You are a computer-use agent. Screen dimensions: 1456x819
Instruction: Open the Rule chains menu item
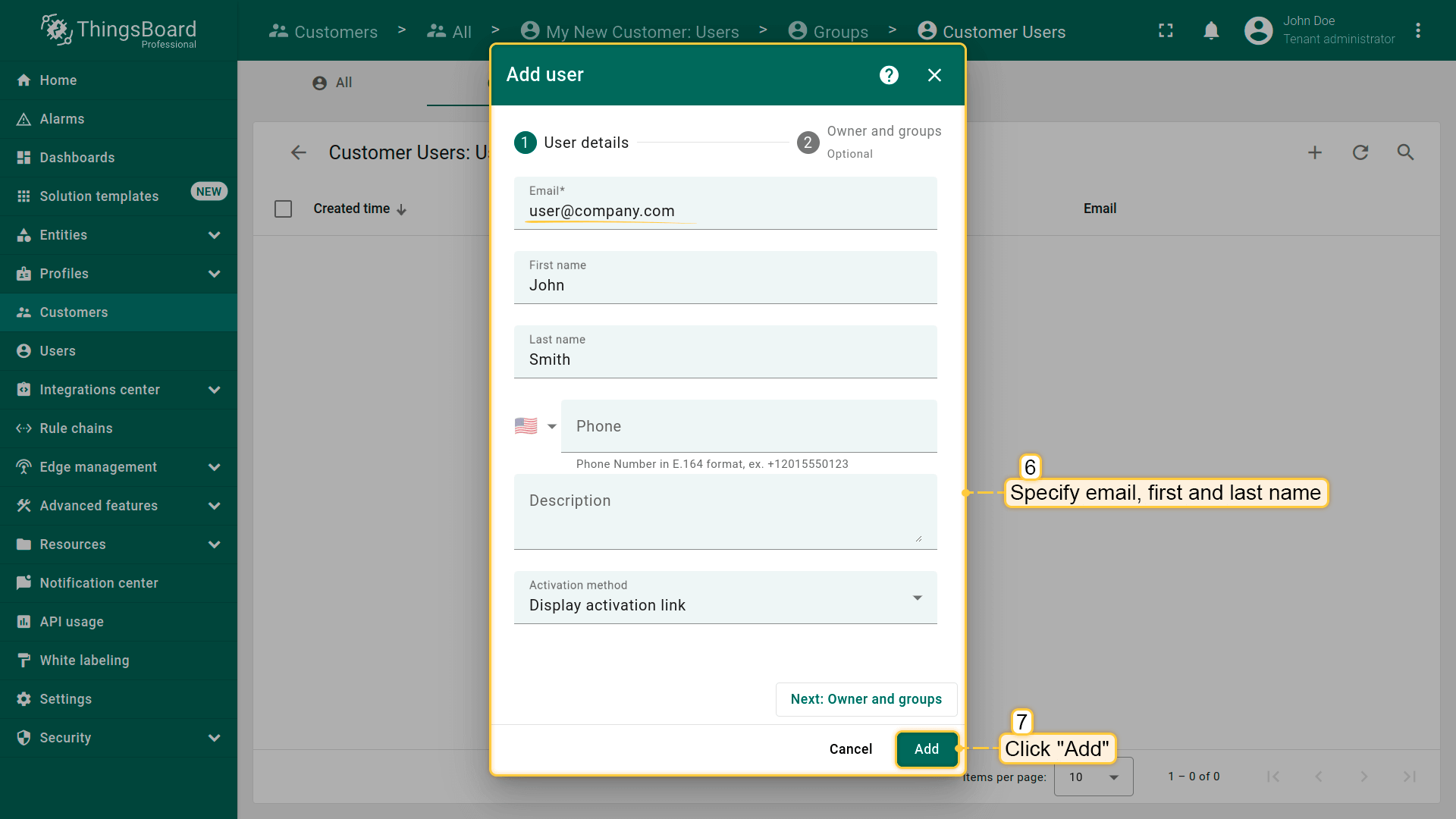tap(76, 428)
